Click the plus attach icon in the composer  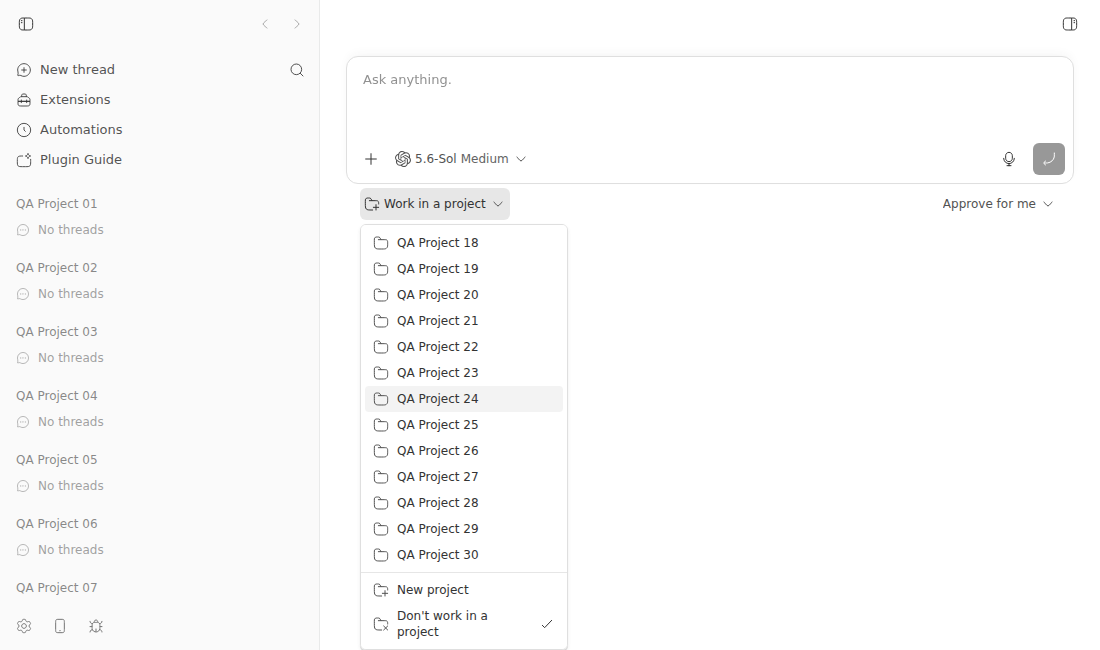(370, 159)
